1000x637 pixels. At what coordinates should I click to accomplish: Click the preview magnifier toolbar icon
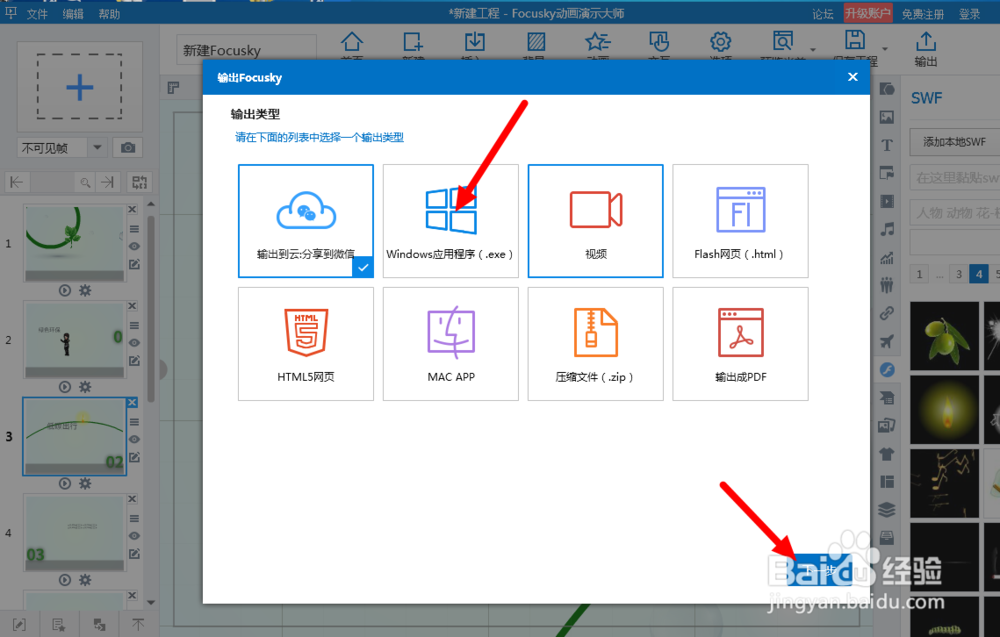(783, 42)
